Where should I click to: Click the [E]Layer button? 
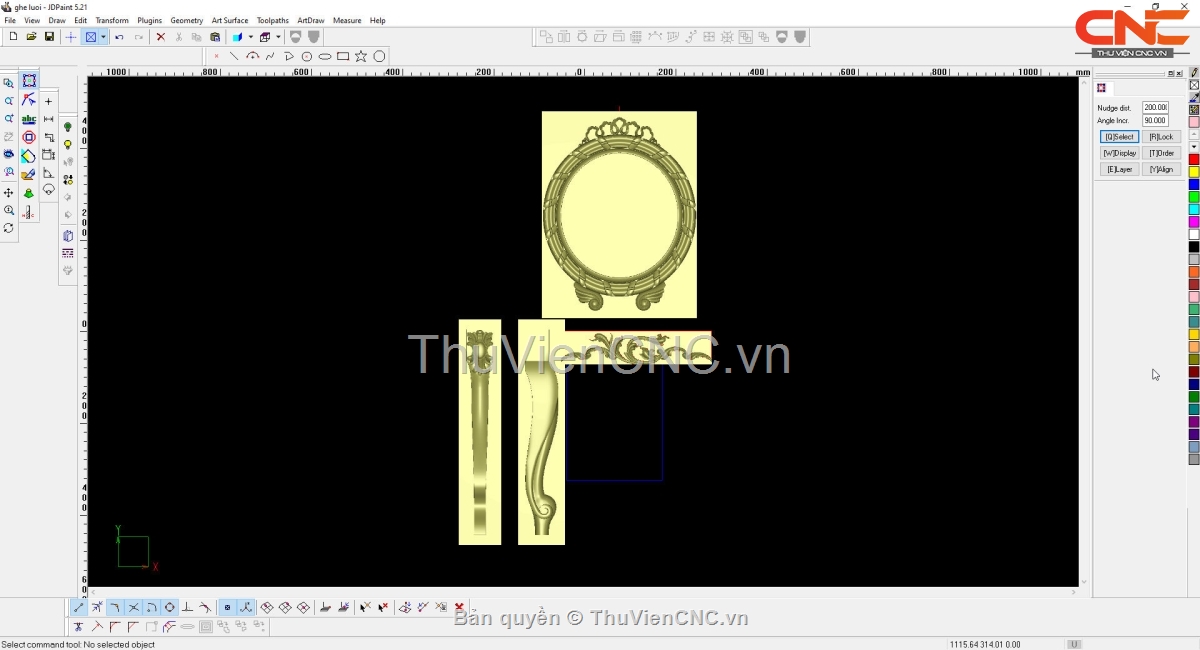1119,170
